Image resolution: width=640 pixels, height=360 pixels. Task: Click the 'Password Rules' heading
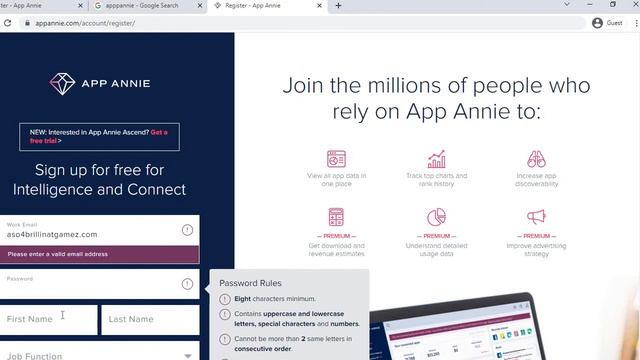click(250, 283)
